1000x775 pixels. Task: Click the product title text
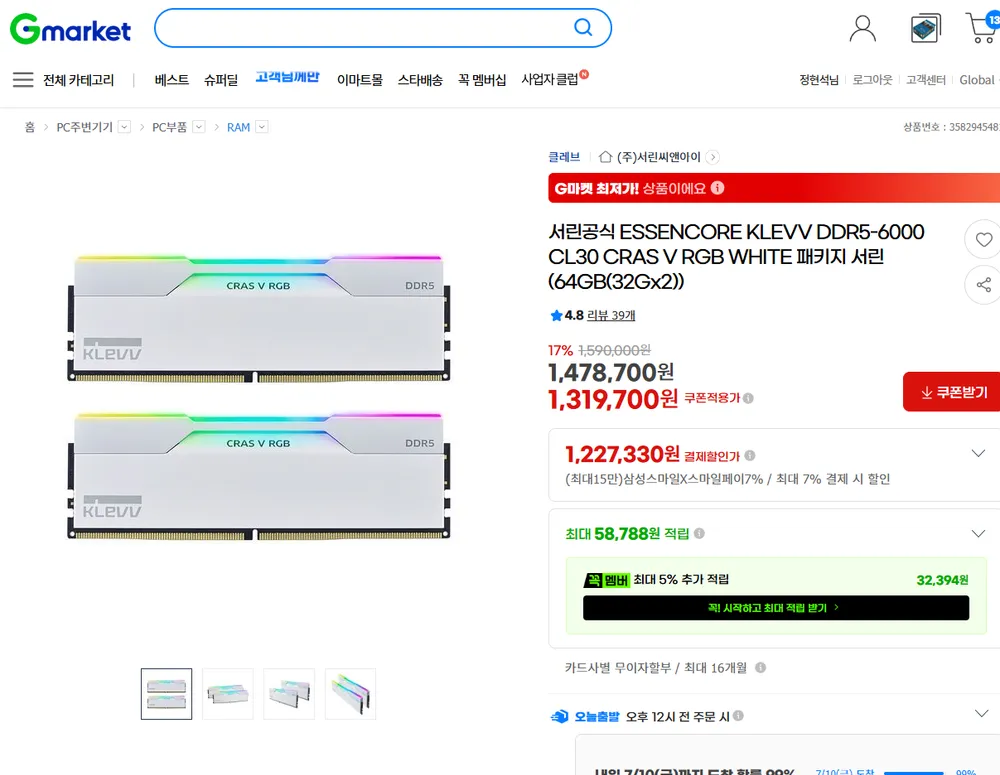736,256
